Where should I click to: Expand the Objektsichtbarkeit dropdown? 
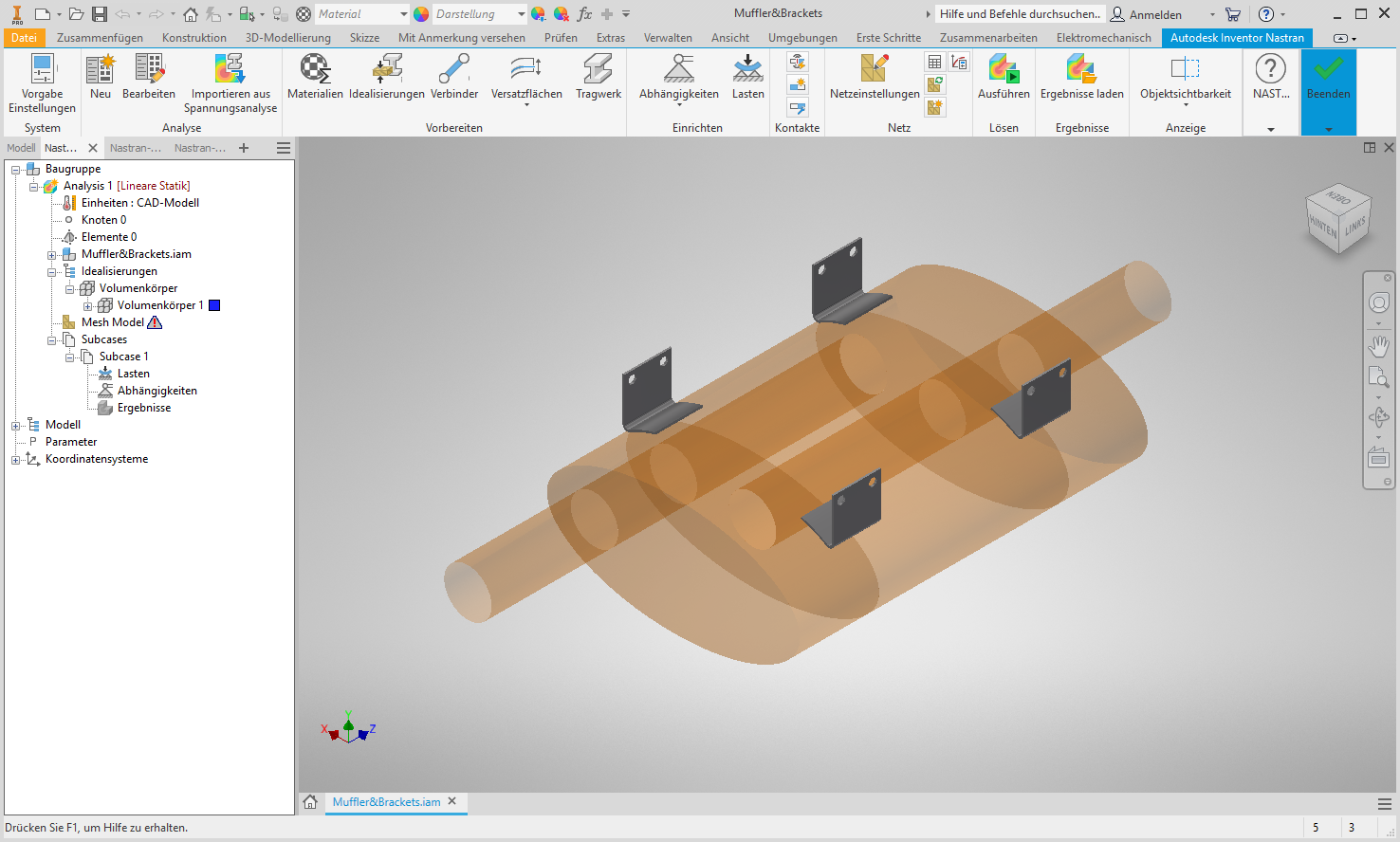click(x=1186, y=104)
